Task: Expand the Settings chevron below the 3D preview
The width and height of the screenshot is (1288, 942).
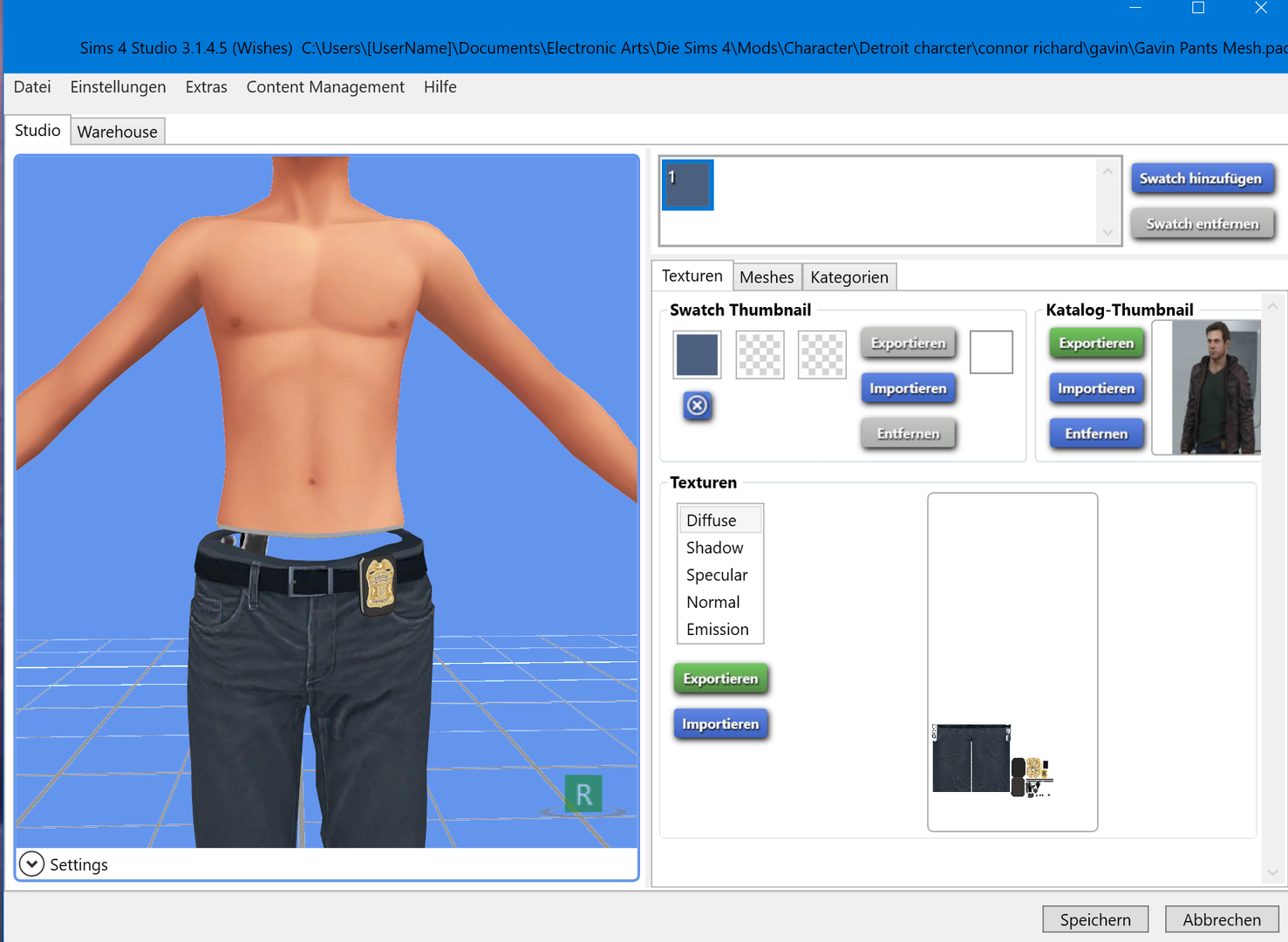Action: 31,863
